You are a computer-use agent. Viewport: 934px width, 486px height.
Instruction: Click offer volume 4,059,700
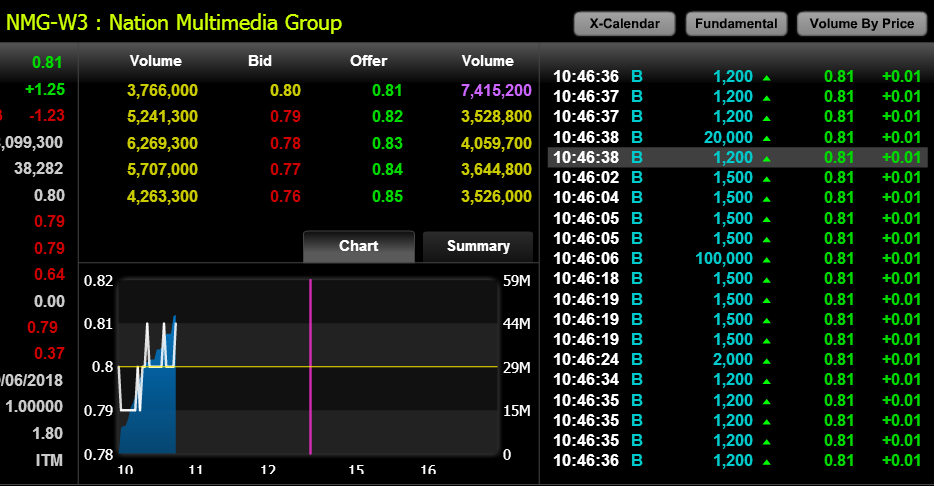pyautogui.click(x=496, y=144)
